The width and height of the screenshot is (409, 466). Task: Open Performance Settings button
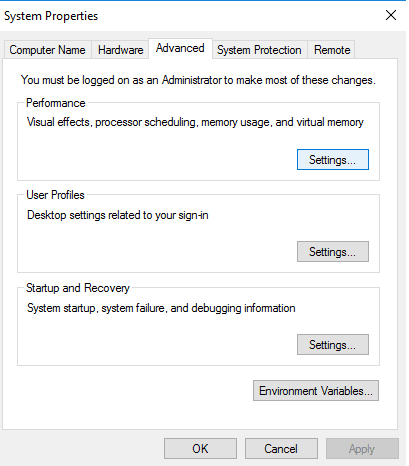point(333,160)
